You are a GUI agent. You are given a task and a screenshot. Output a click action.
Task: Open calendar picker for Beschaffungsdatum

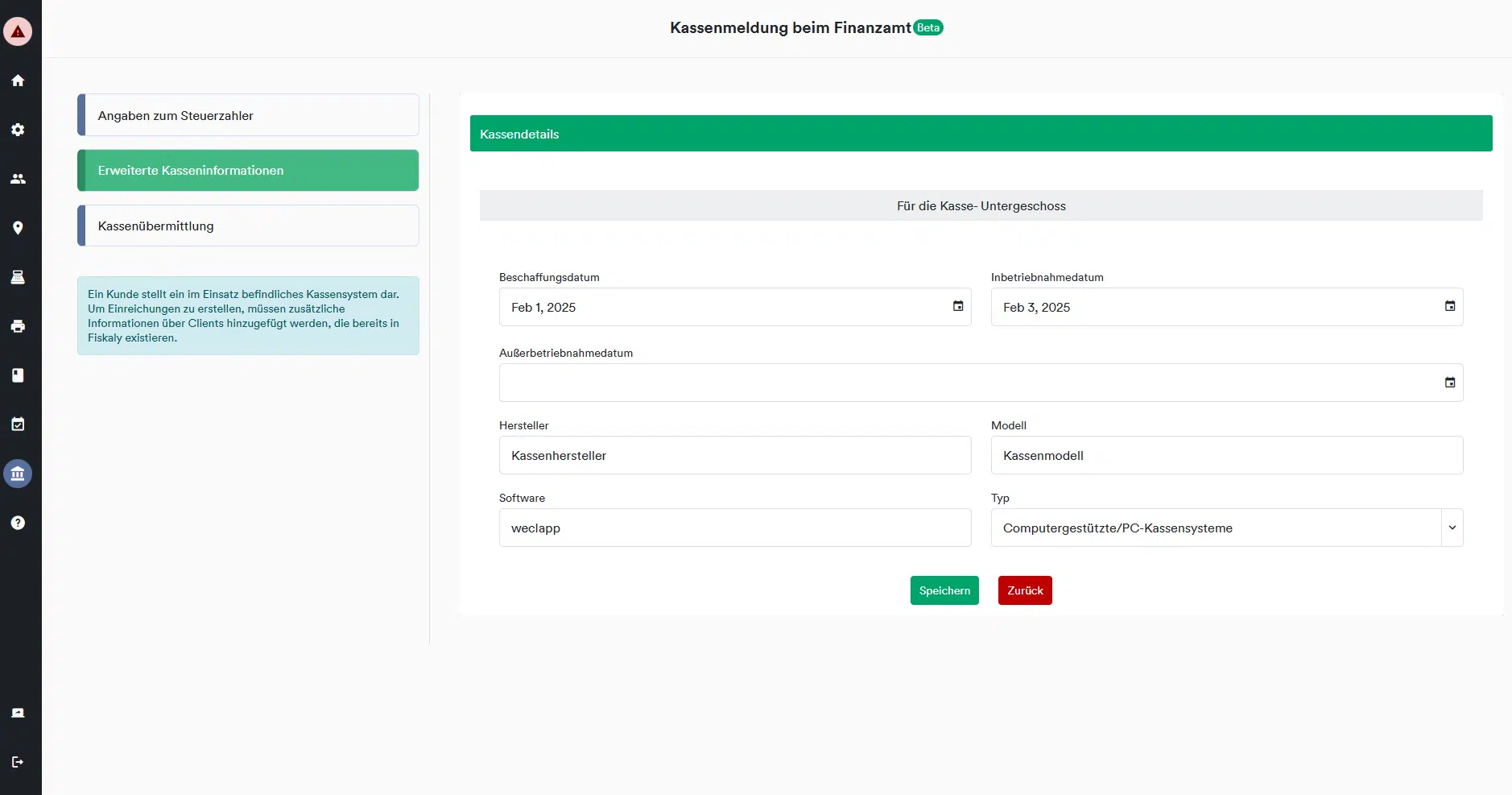(x=958, y=306)
